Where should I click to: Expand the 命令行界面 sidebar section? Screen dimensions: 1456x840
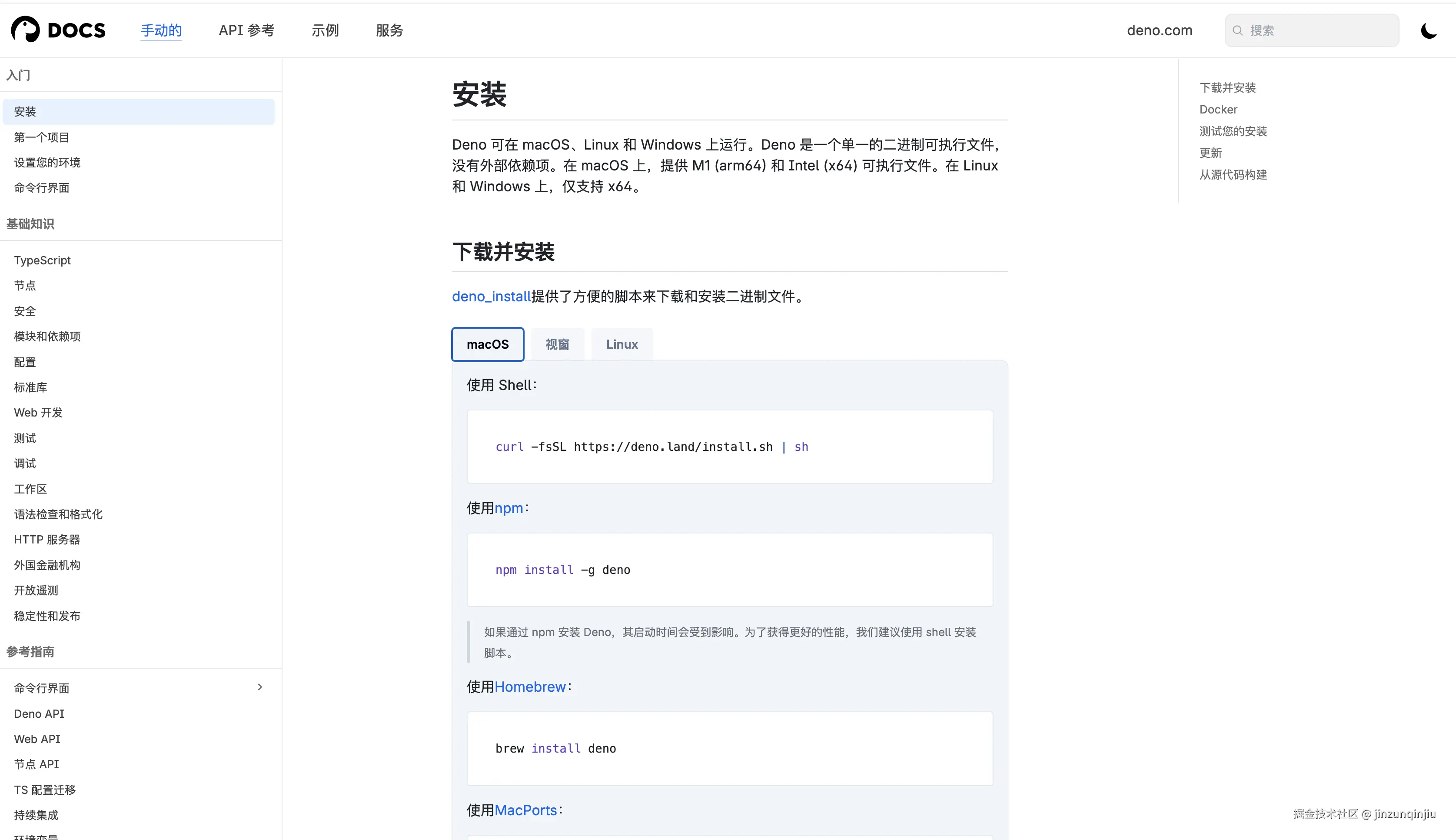260,687
